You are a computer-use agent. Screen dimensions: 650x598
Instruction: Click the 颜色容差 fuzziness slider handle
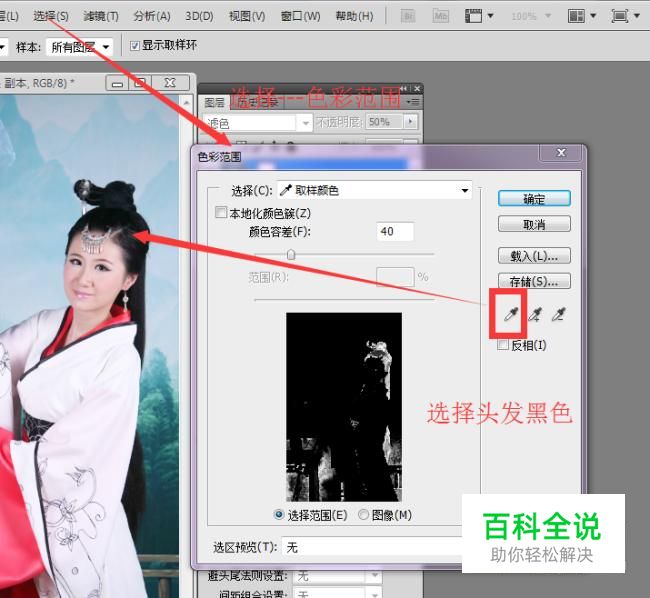(291, 254)
